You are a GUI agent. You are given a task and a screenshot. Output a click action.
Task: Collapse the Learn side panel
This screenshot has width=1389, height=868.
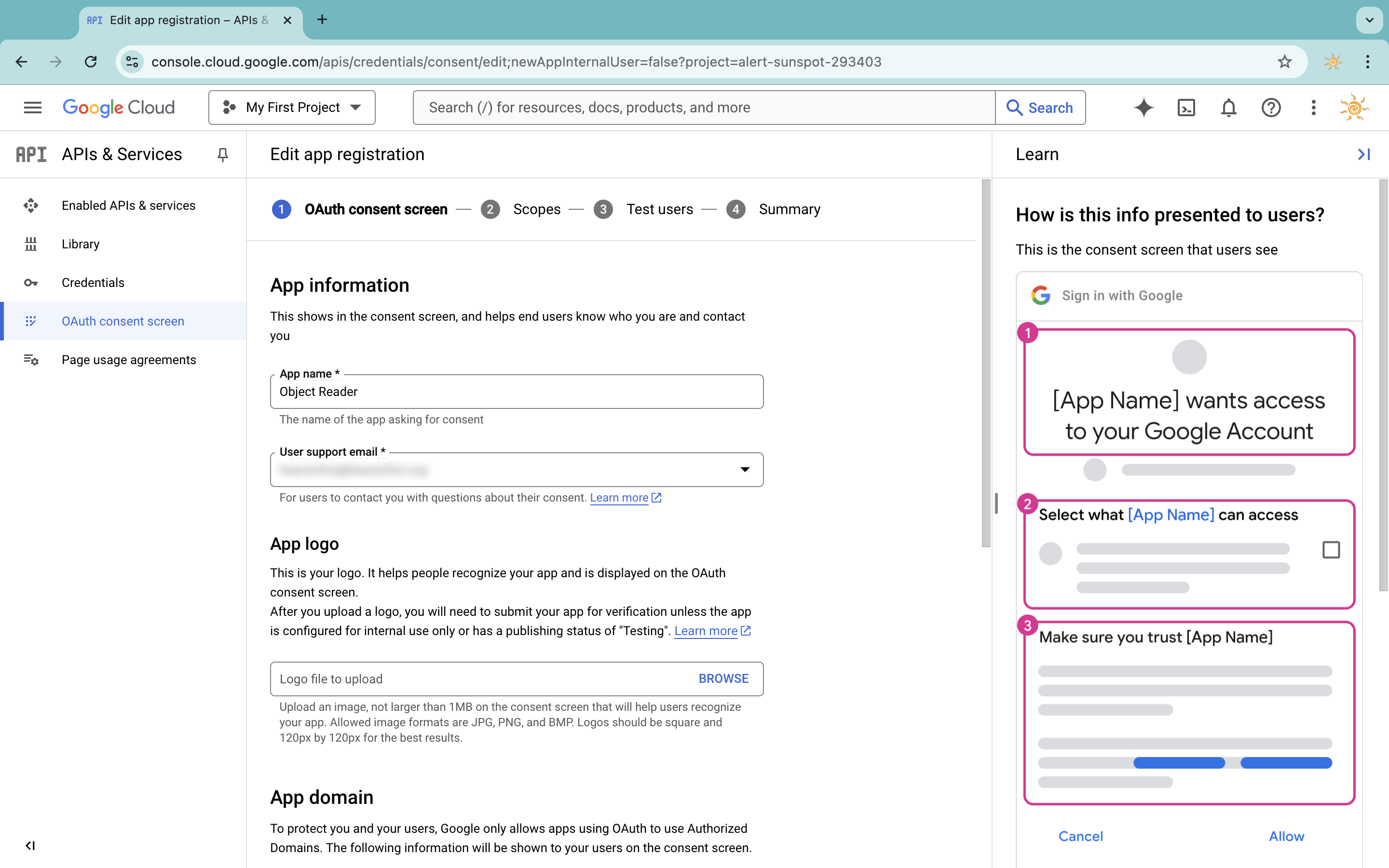coord(1364,154)
